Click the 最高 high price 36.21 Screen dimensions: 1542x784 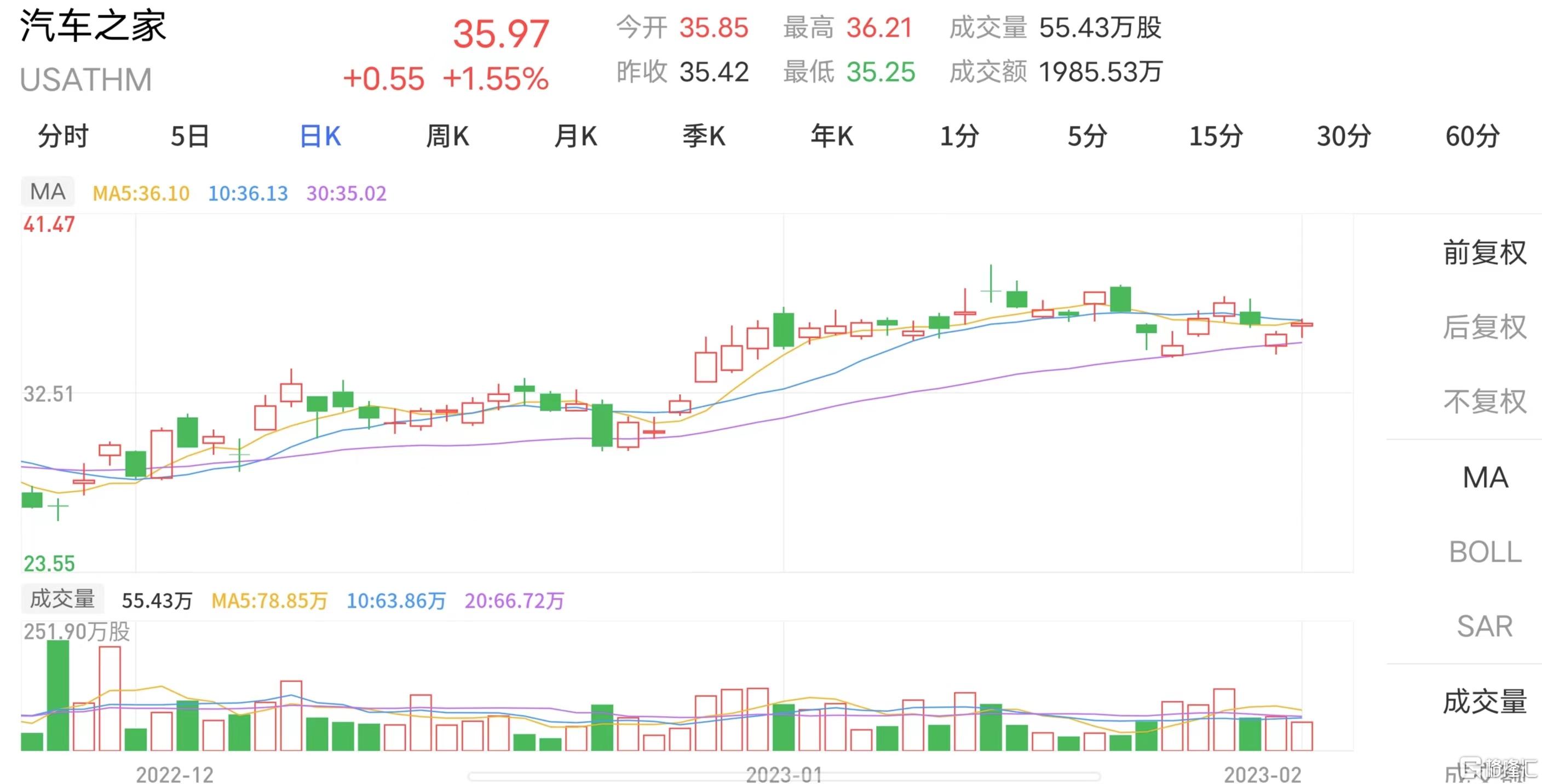tap(880, 27)
